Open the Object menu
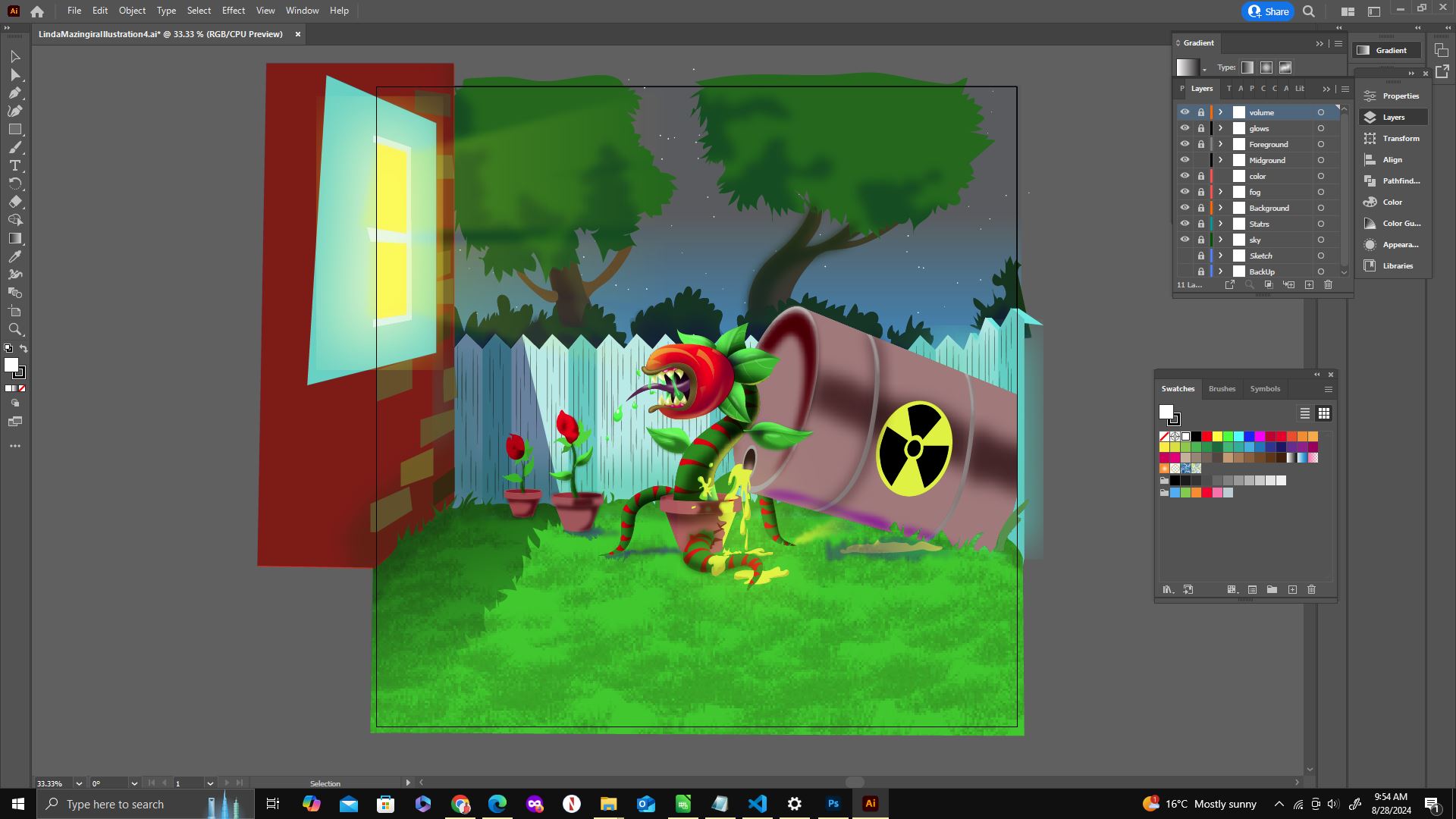The height and width of the screenshot is (819, 1456). (132, 11)
